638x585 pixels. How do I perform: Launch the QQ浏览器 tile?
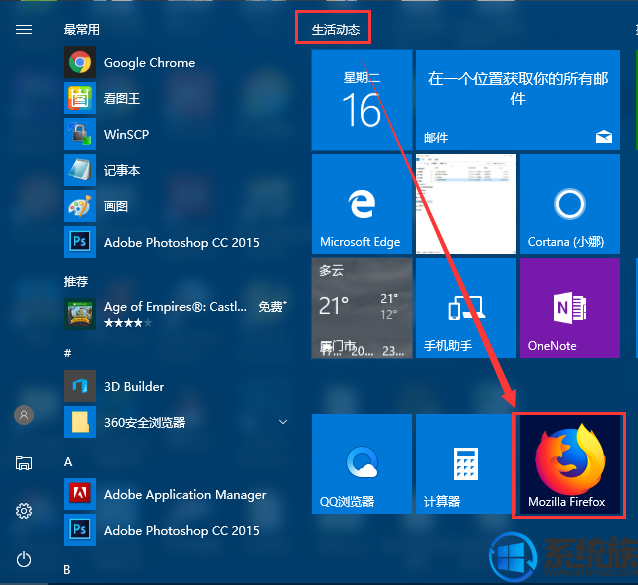pos(362,464)
